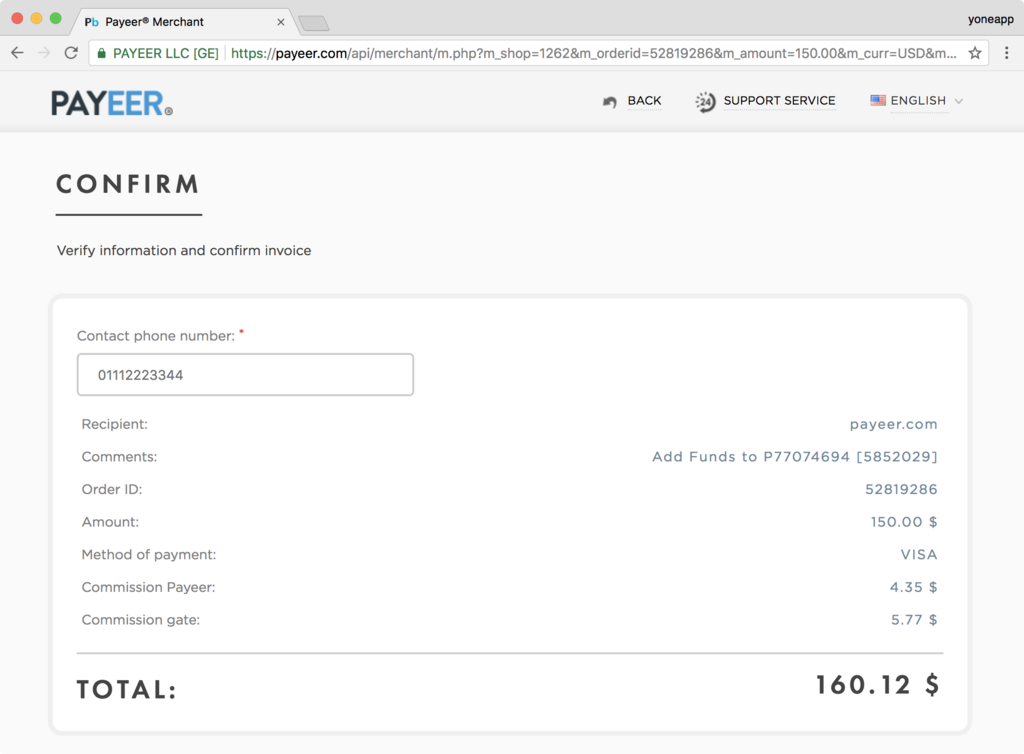Screen dimensions: 1024x754
Task: Open a new tab button
Action: coord(314,24)
